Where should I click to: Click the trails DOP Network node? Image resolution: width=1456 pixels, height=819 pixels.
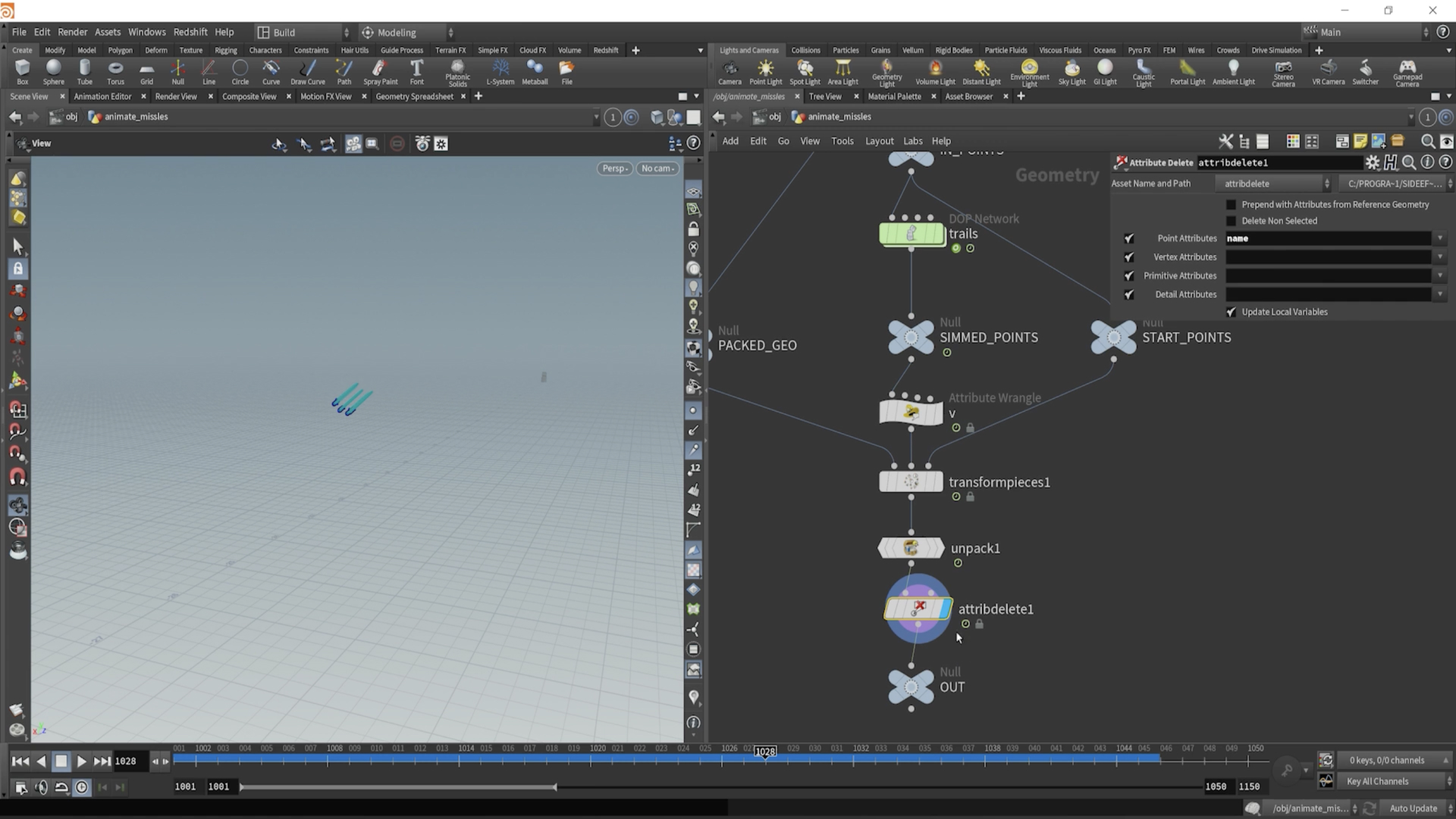tap(912, 234)
